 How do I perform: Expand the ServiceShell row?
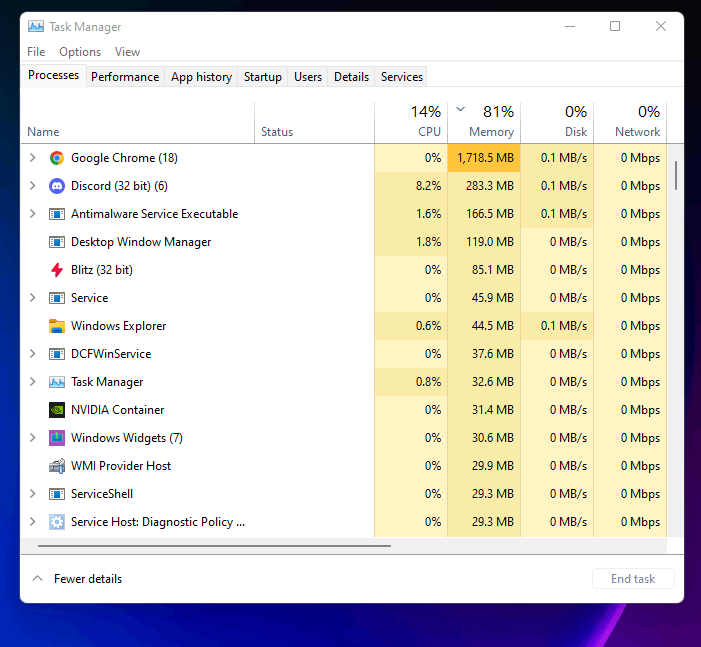click(x=33, y=494)
